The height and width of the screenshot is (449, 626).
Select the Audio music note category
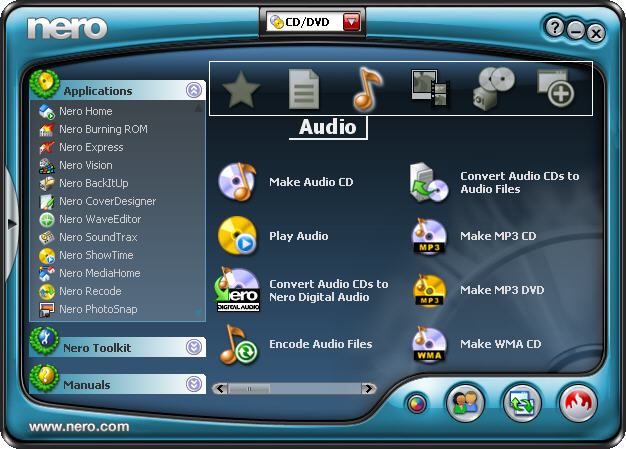368,89
